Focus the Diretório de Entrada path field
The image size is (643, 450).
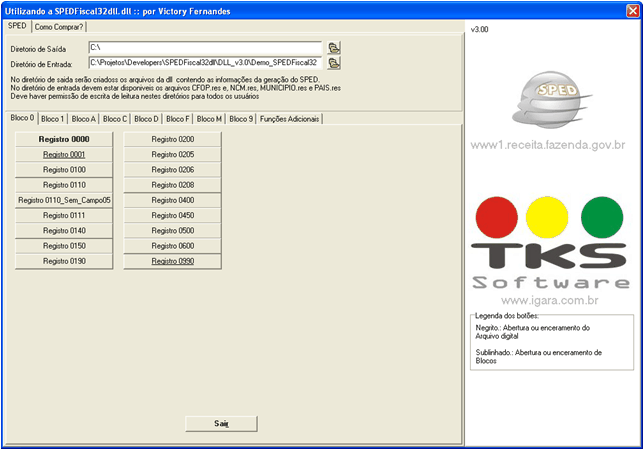pyautogui.click(x=204, y=62)
